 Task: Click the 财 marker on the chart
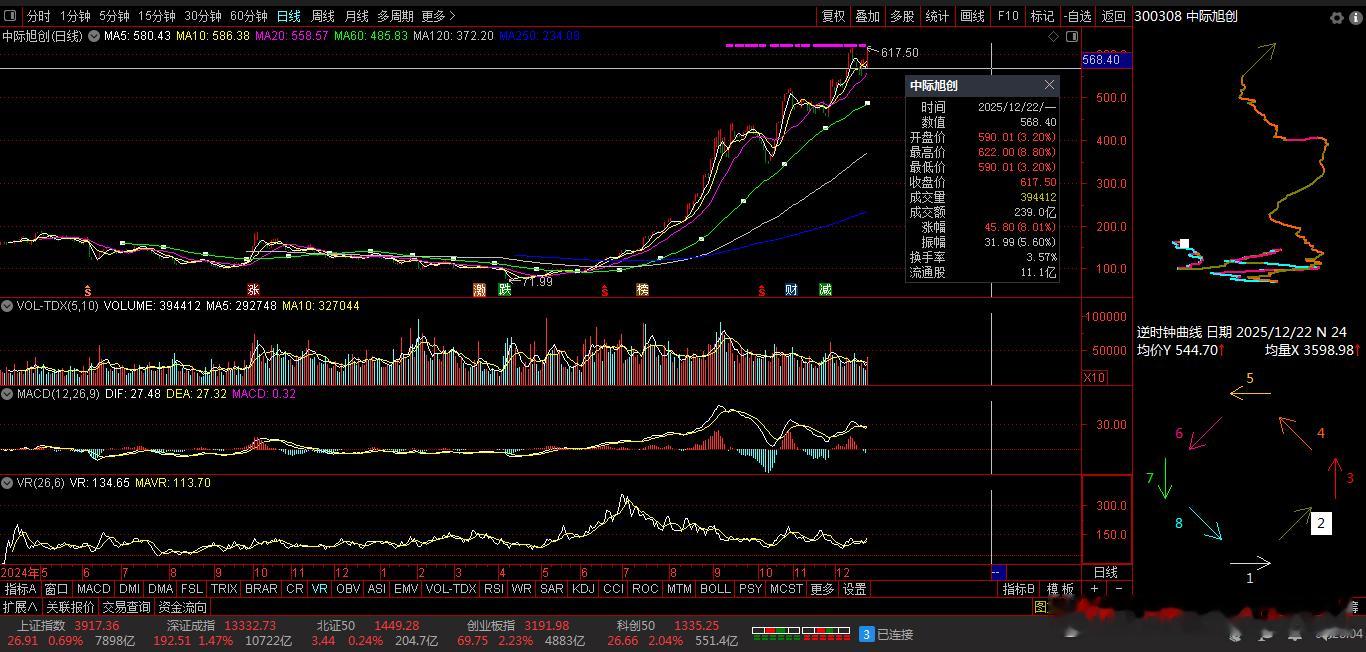[791, 290]
